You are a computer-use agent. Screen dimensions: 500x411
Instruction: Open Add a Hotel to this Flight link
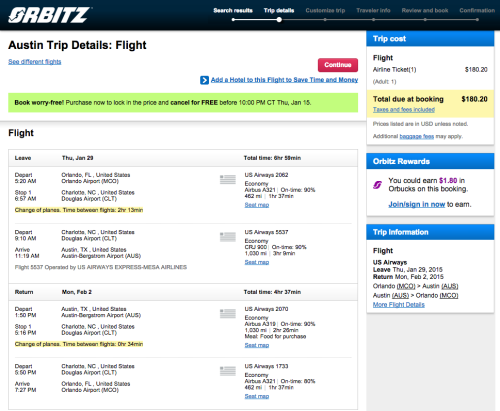pos(284,80)
